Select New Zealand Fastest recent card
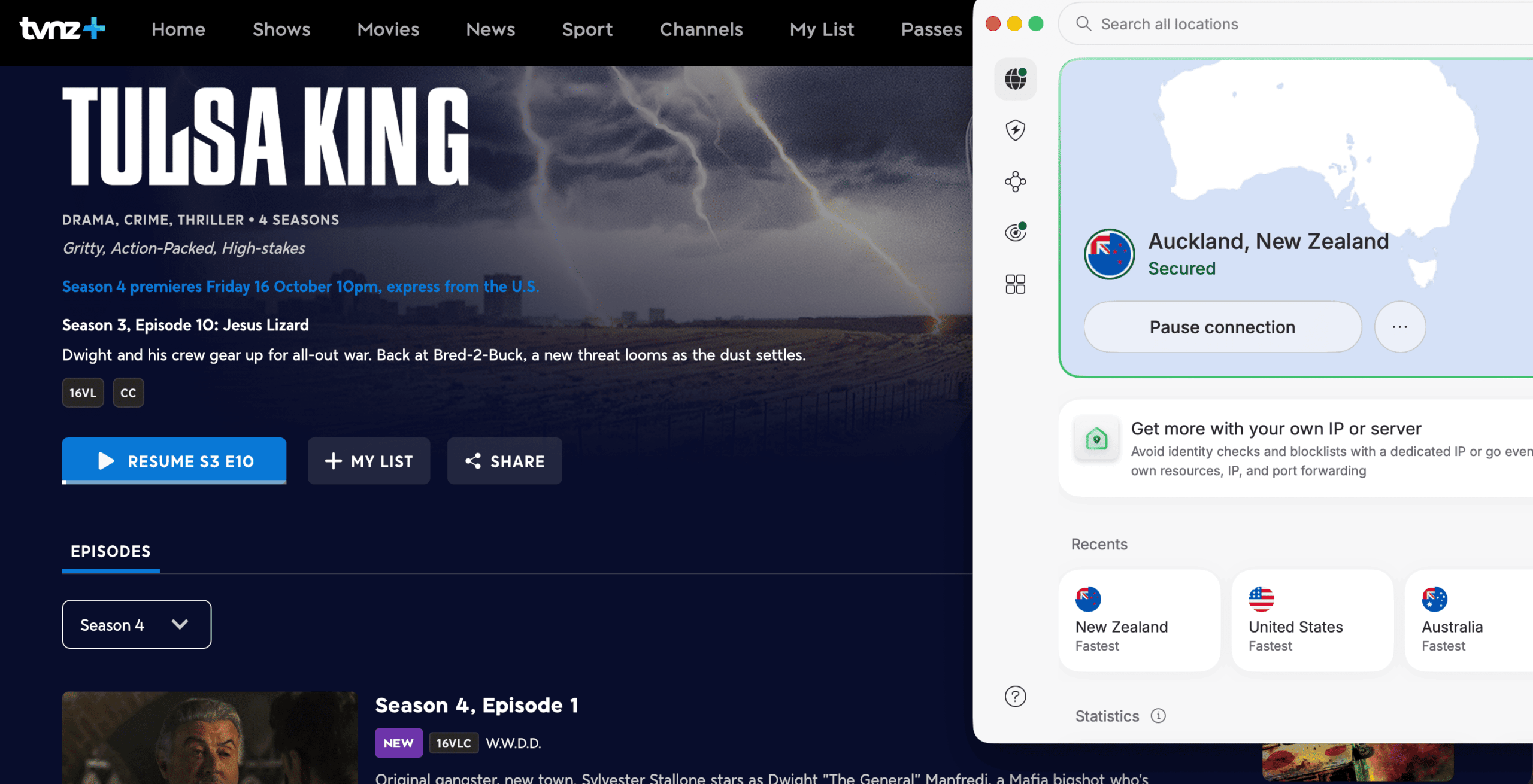 point(1139,620)
